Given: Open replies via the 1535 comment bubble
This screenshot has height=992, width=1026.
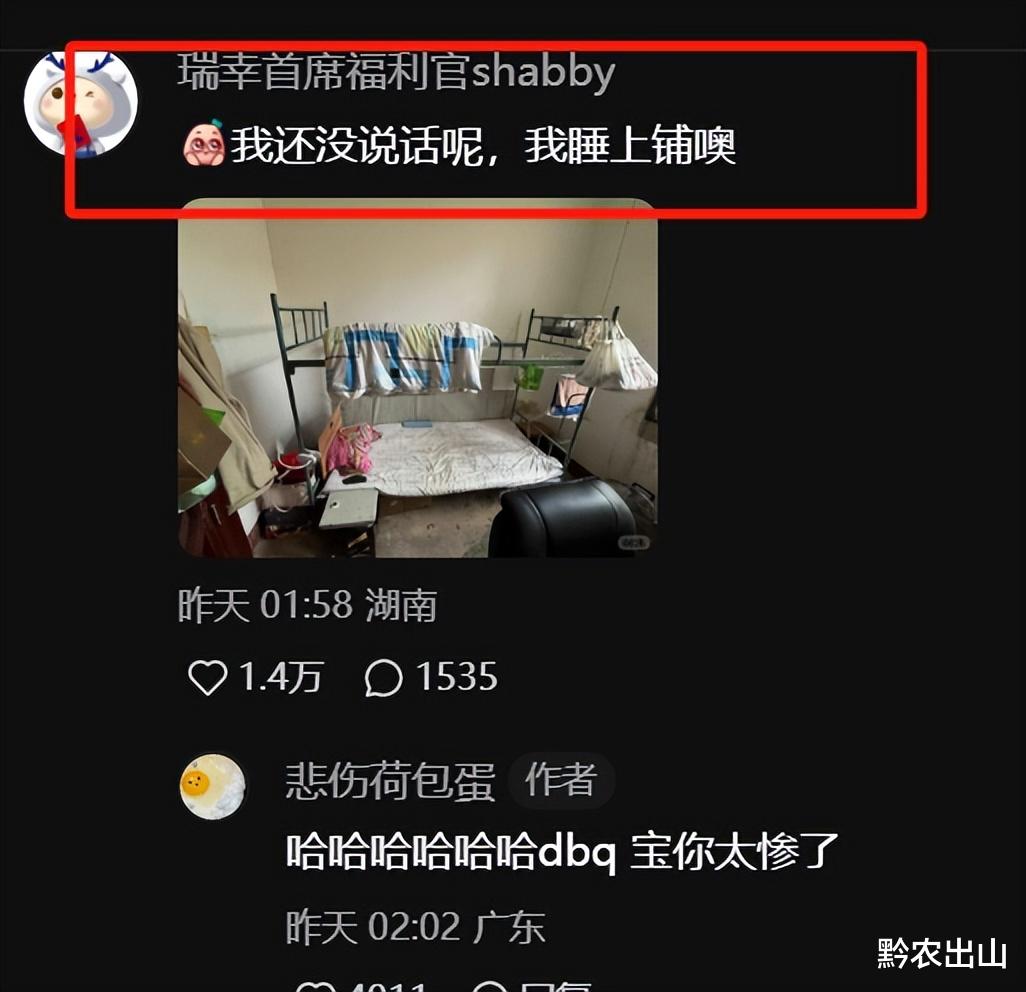Looking at the screenshot, I should click(x=383, y=677).
